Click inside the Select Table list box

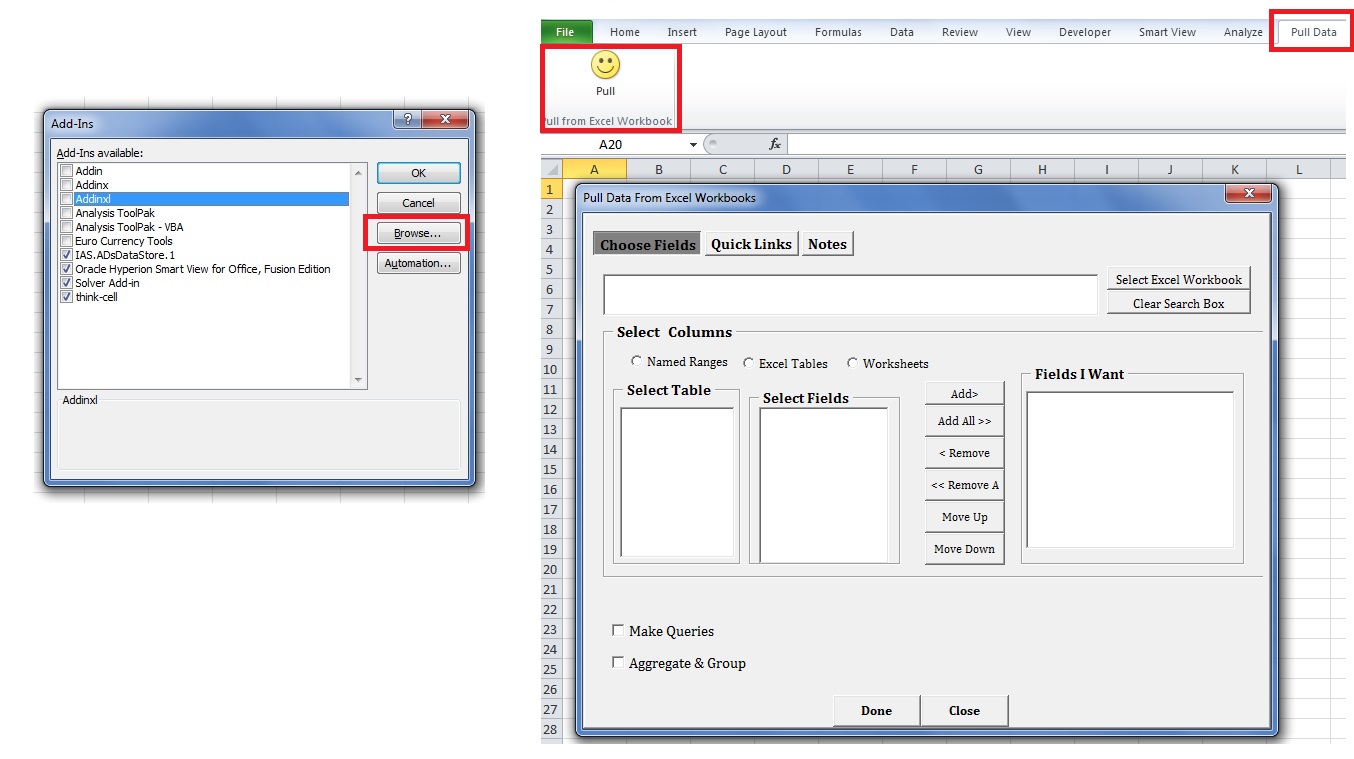[x=677, y=482]
